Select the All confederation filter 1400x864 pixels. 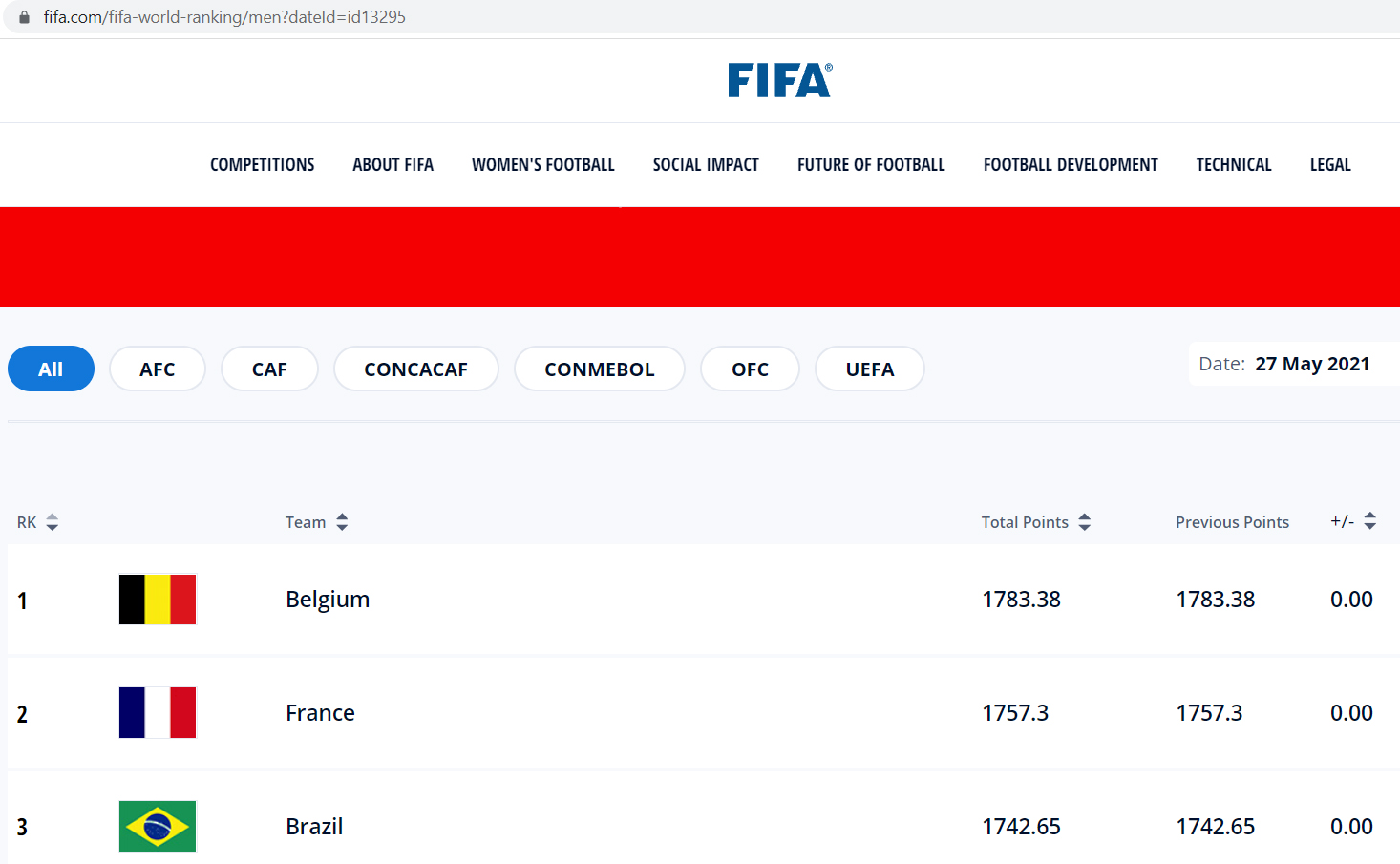click(x=51, y=369)
